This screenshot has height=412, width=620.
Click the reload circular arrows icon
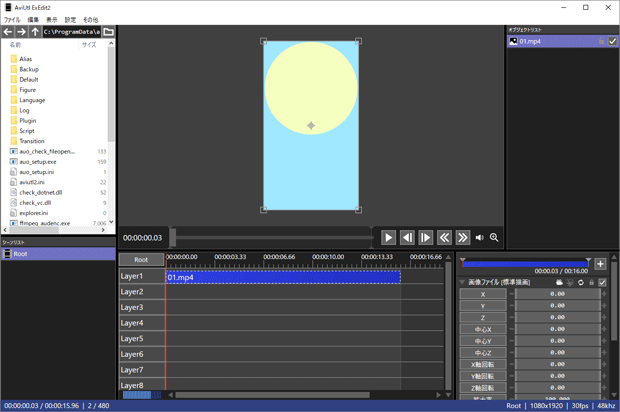tap(580, 282)
